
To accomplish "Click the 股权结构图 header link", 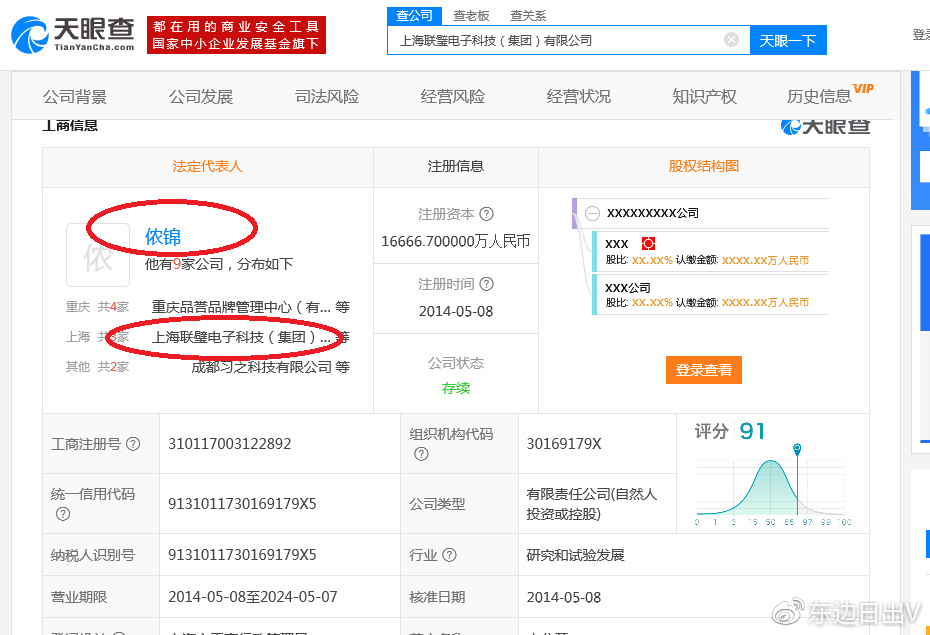I will pyautogui.click(x=703, y=166).
